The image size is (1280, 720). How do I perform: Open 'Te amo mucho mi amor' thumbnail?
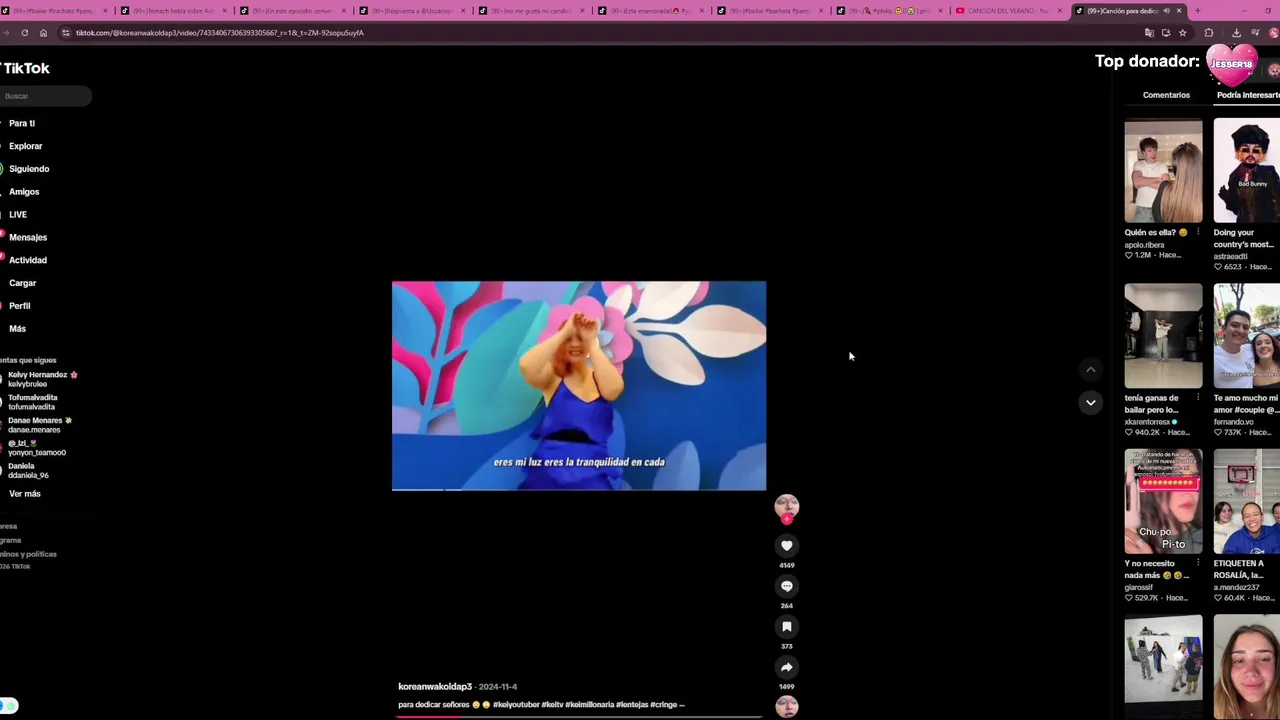click(x=1246, y=336)
